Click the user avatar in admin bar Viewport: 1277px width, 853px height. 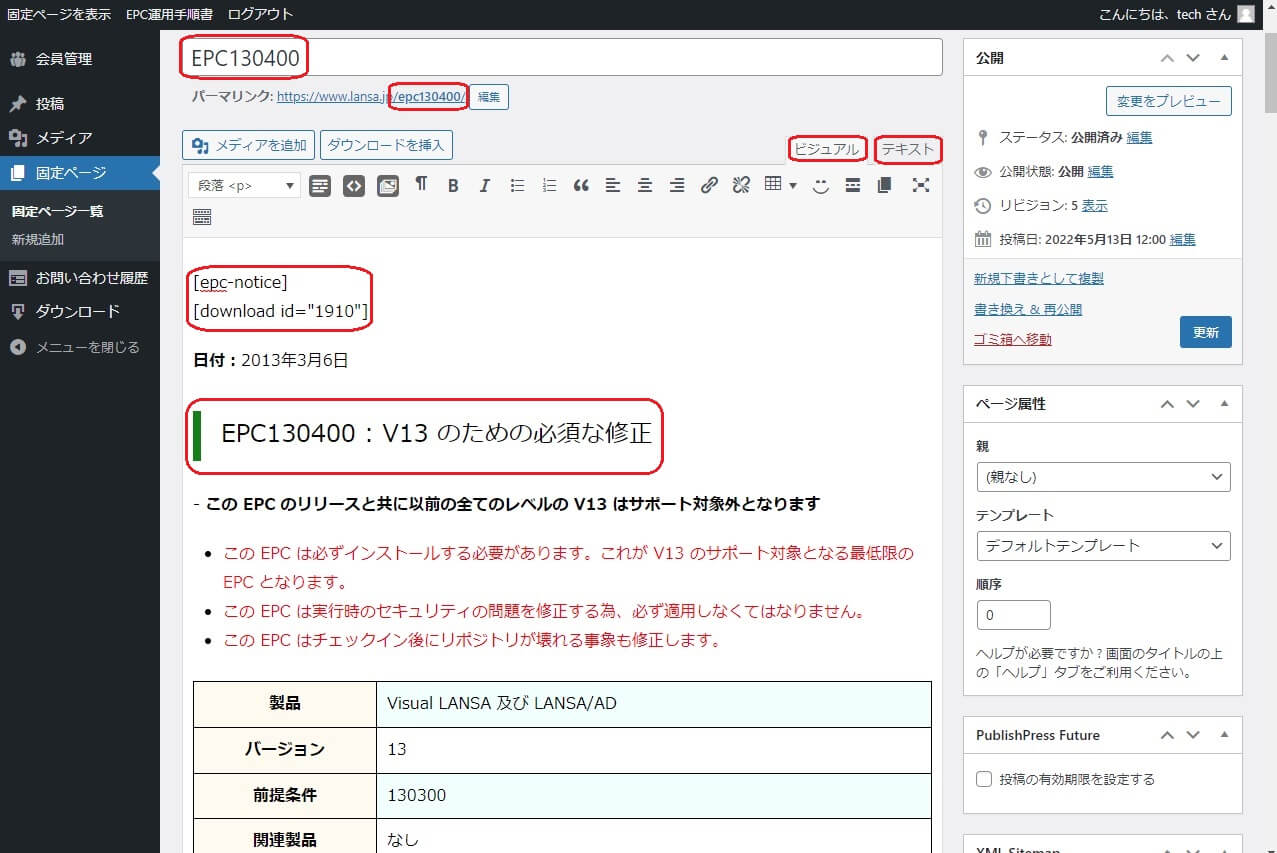1245,14
